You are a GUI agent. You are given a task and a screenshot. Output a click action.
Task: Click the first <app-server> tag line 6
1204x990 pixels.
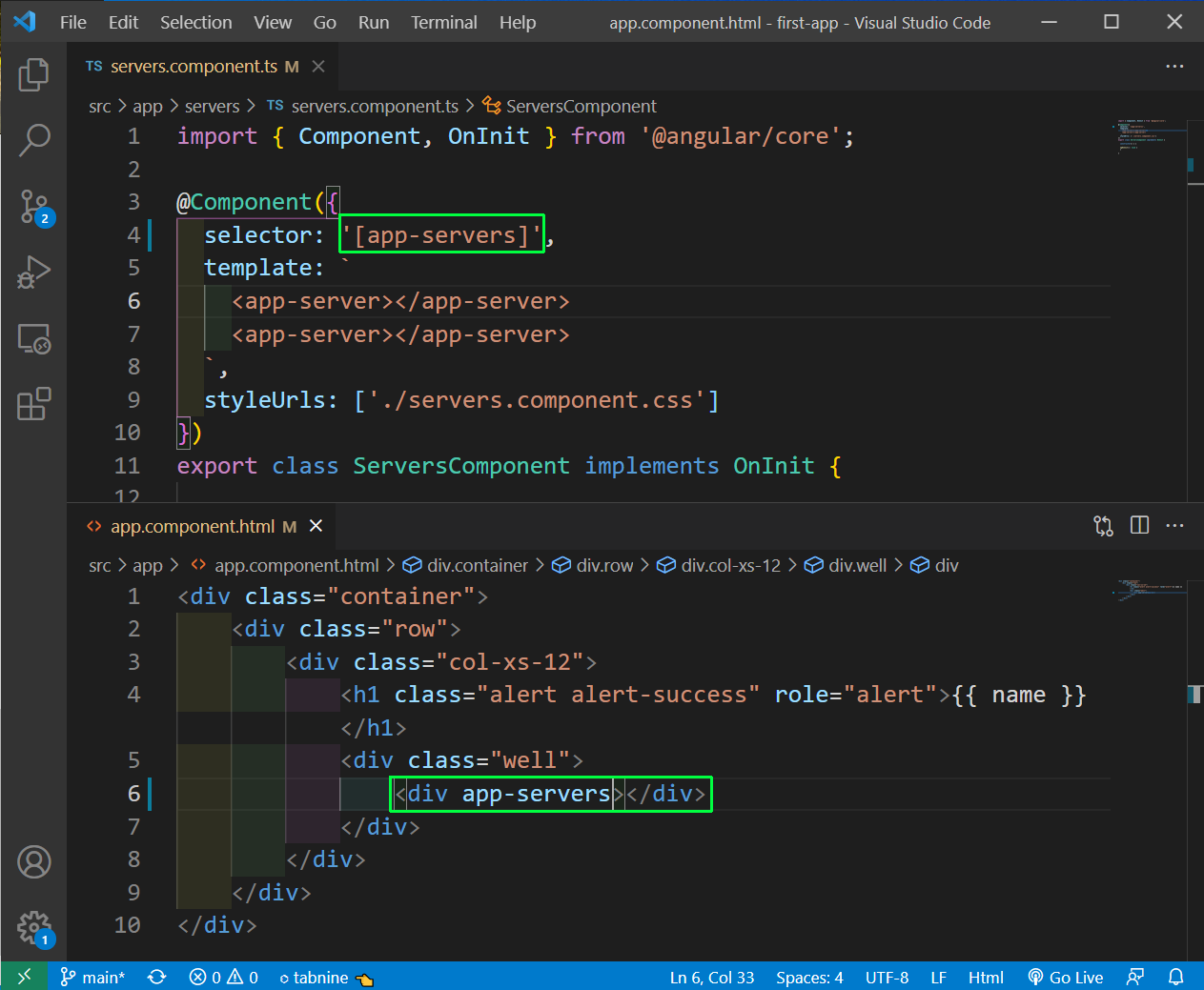[314, 301]
